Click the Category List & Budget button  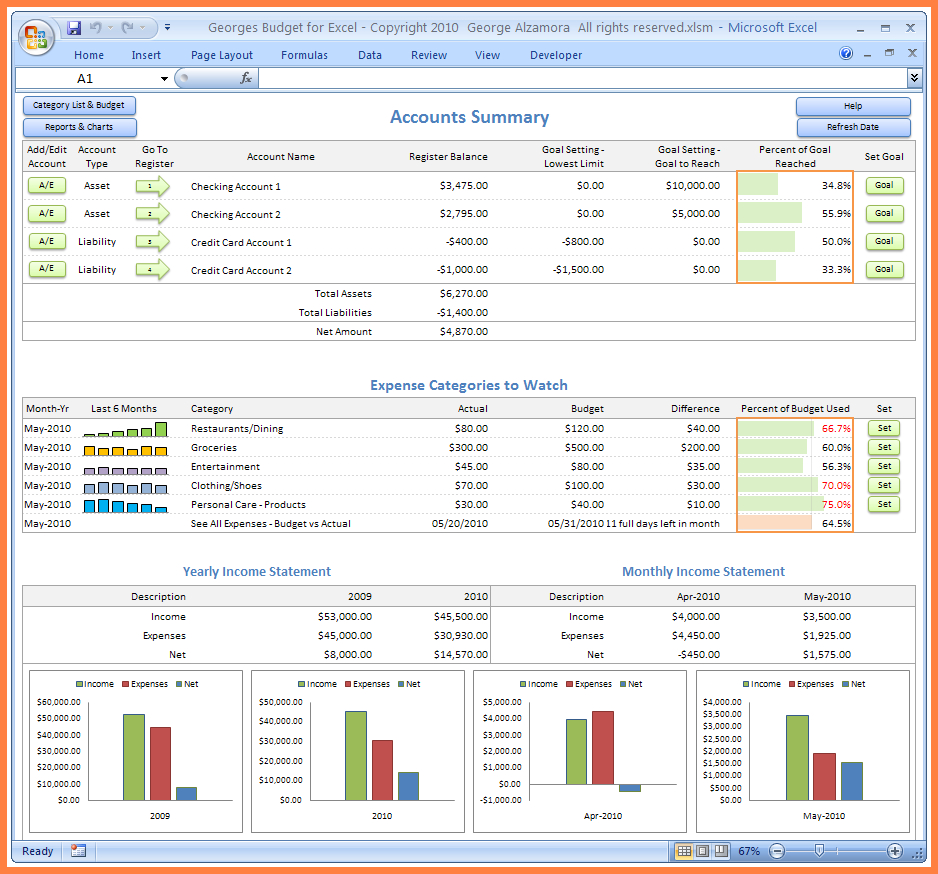point(79,105)
